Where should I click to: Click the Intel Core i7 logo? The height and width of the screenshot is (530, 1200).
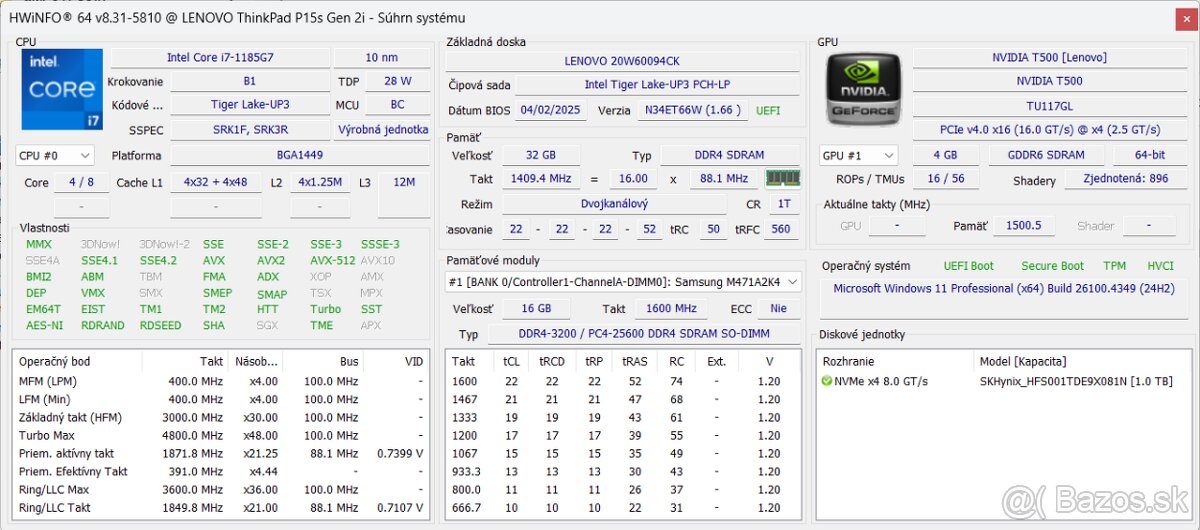point(61,90)
